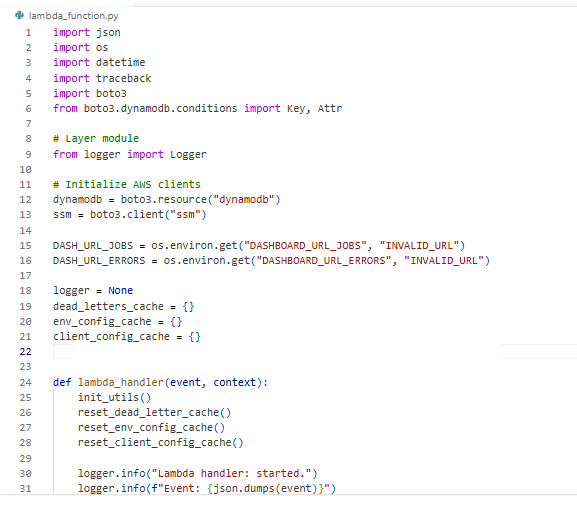Click the string "dynamodb" on line 12
Image resolution: width=577 pixels, height=510 pixels.
pos(244,199)
